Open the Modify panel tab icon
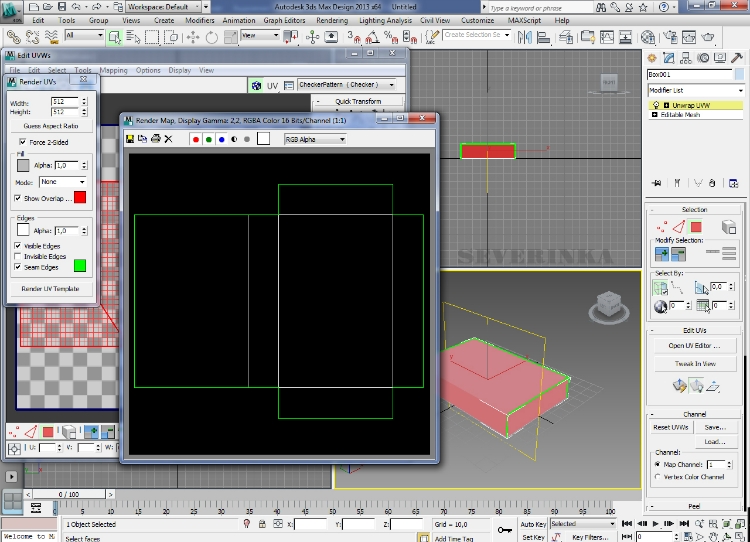The image size is (750, 542). click(669, 58)
